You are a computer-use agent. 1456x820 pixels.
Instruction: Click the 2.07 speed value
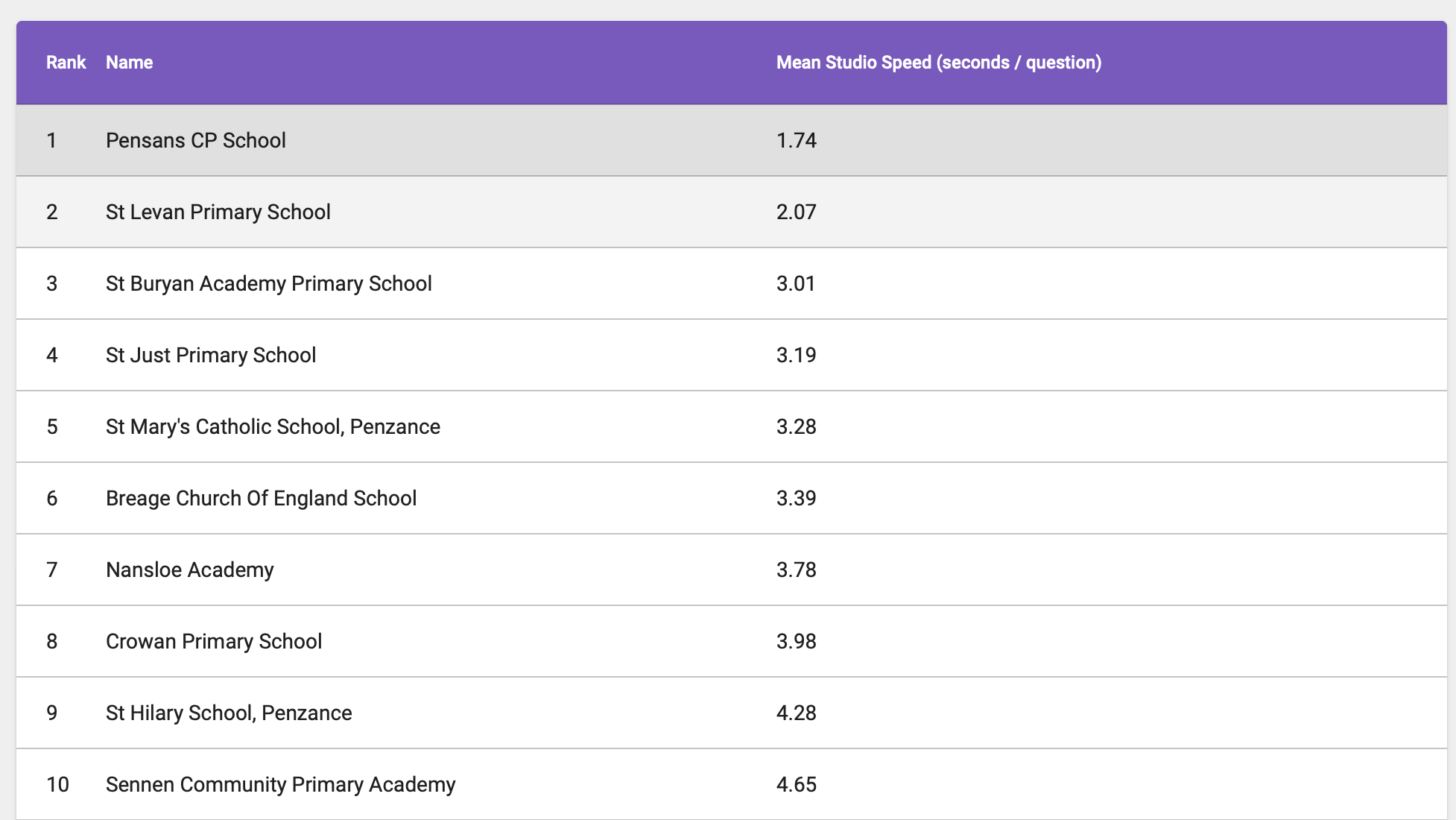pyautogui.click(x=796, y=212)
